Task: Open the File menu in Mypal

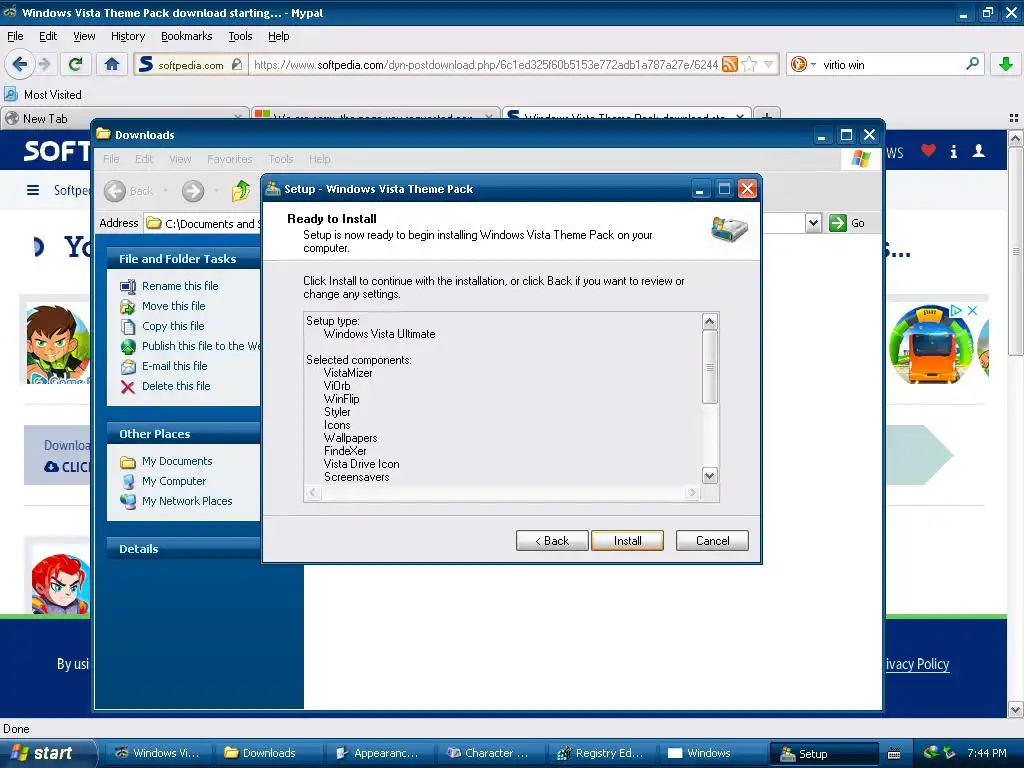Action: [15, 36]
